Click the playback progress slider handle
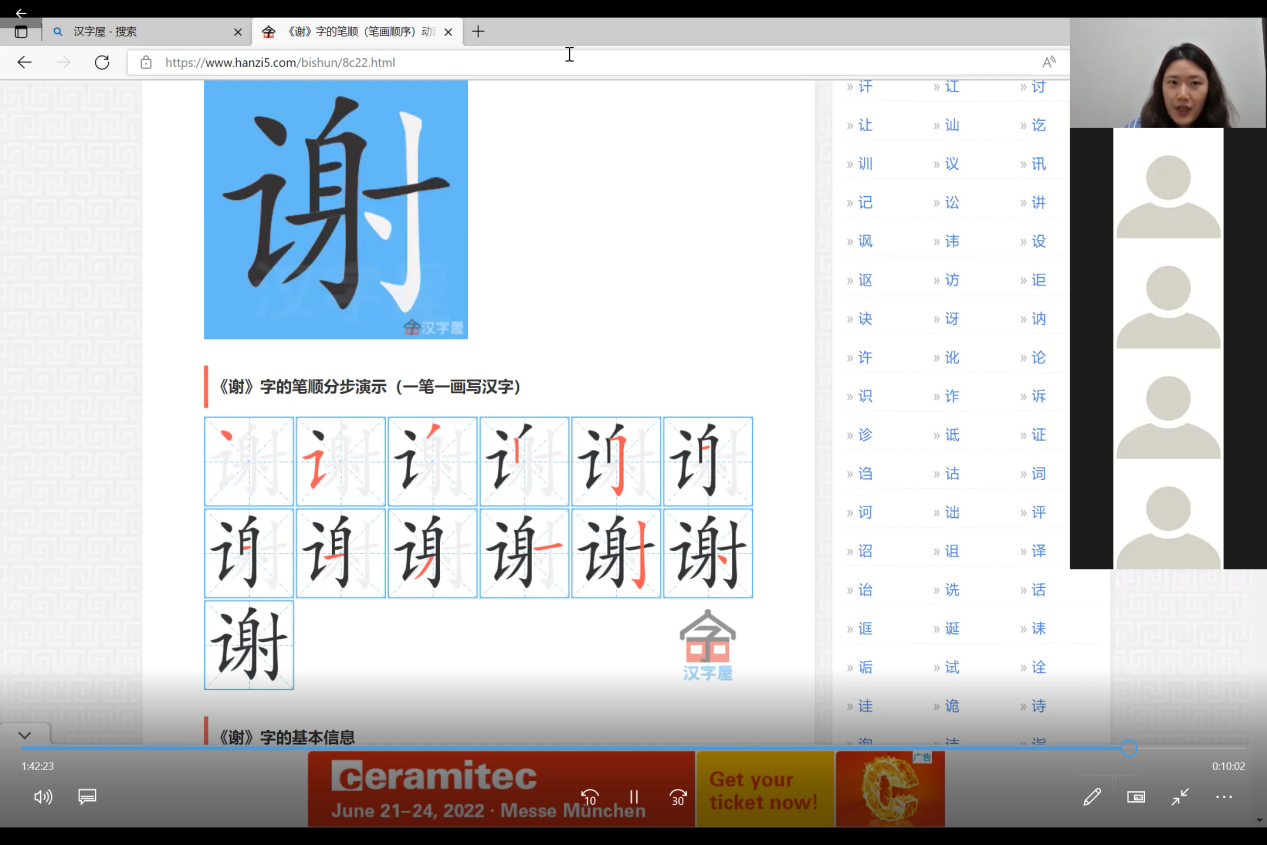Image resolution: width=1267 pixels, height=845 pixels. 1129,748
